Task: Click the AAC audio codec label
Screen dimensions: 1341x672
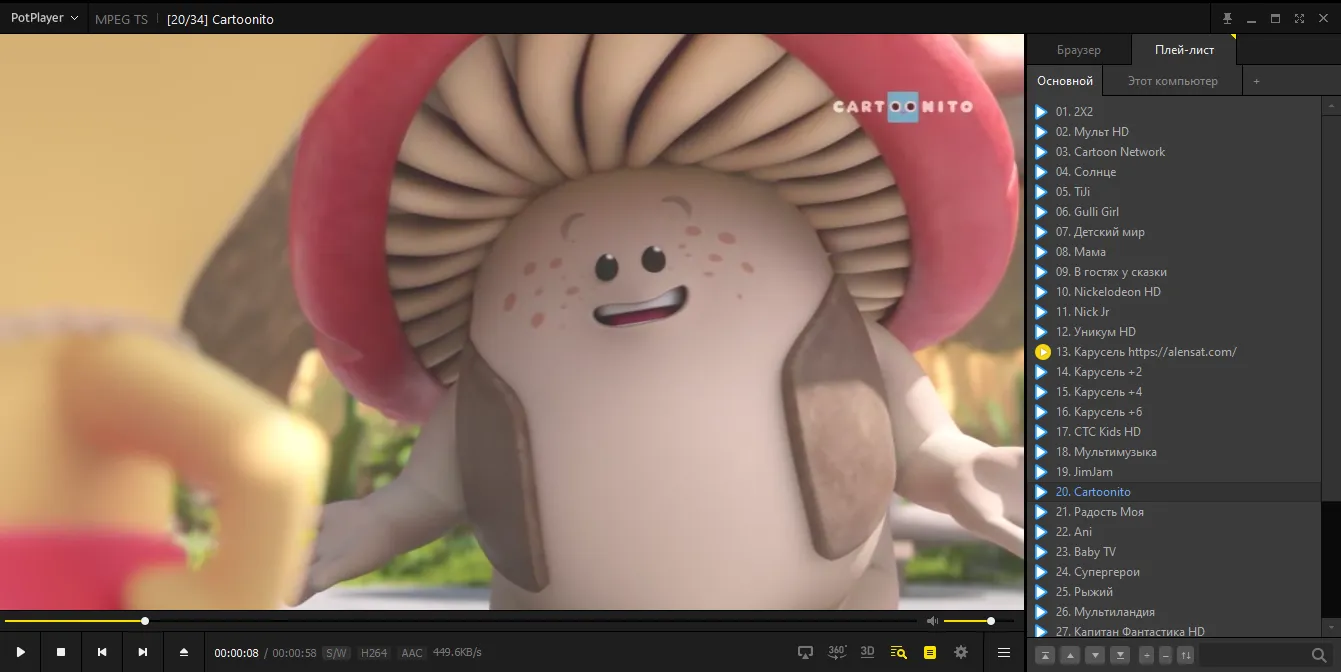Action: coord(412,653)
